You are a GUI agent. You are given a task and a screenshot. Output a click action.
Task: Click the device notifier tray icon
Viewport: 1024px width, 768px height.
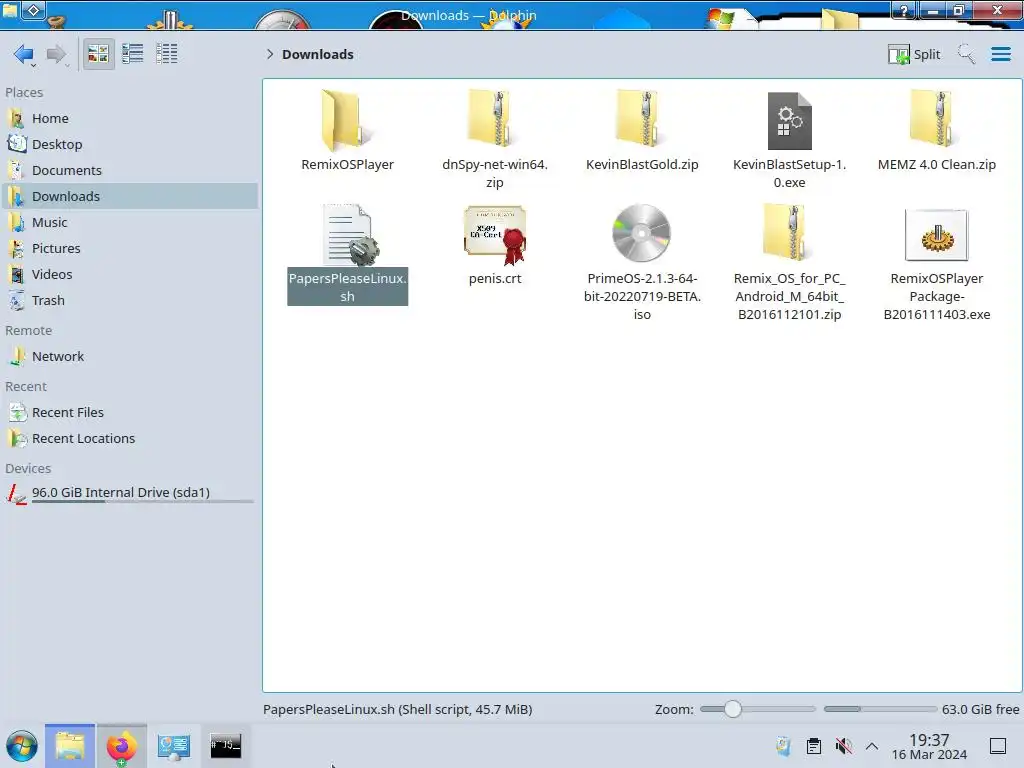click(783, 746)
